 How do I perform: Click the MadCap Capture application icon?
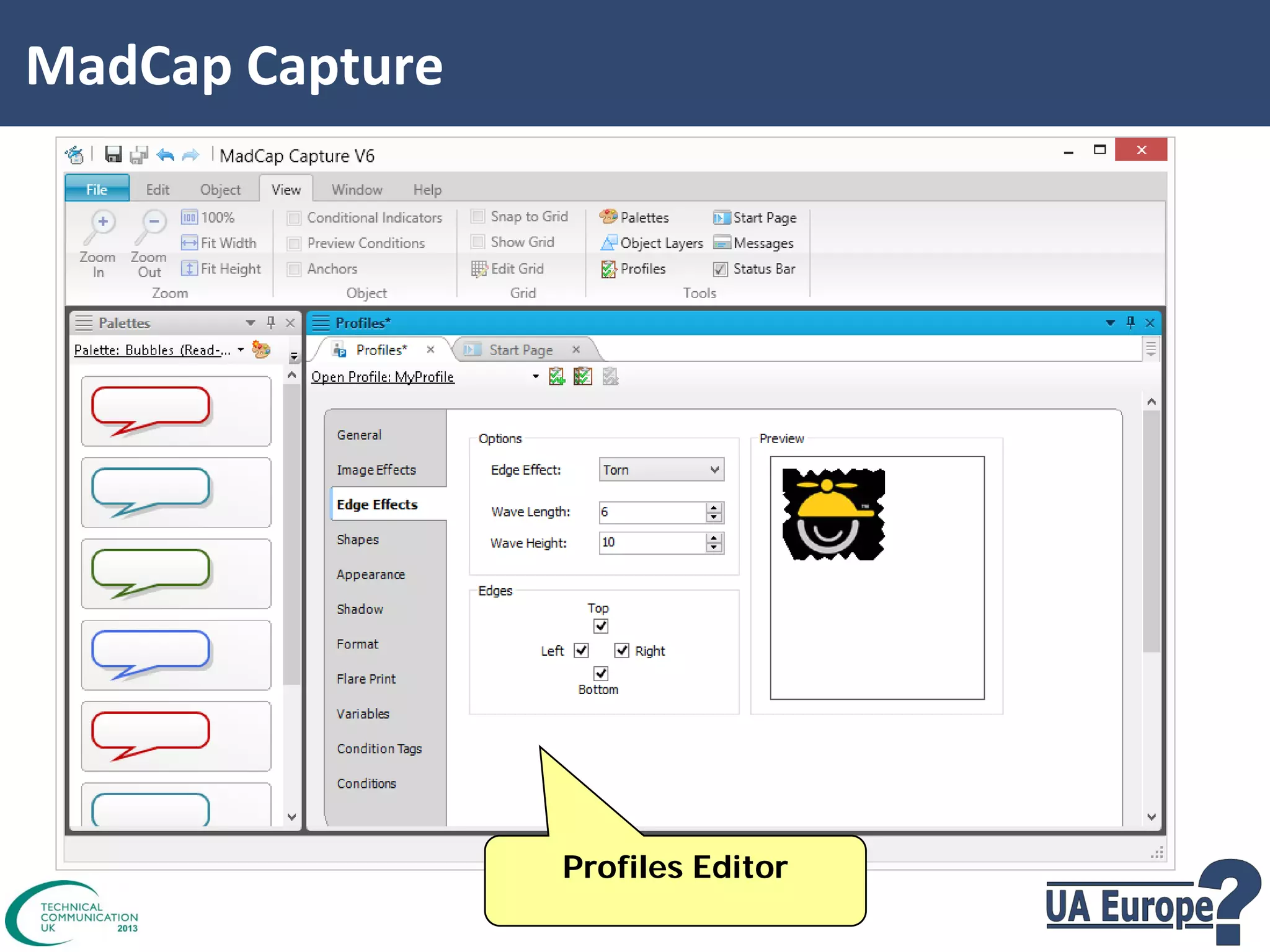[74, 154]
